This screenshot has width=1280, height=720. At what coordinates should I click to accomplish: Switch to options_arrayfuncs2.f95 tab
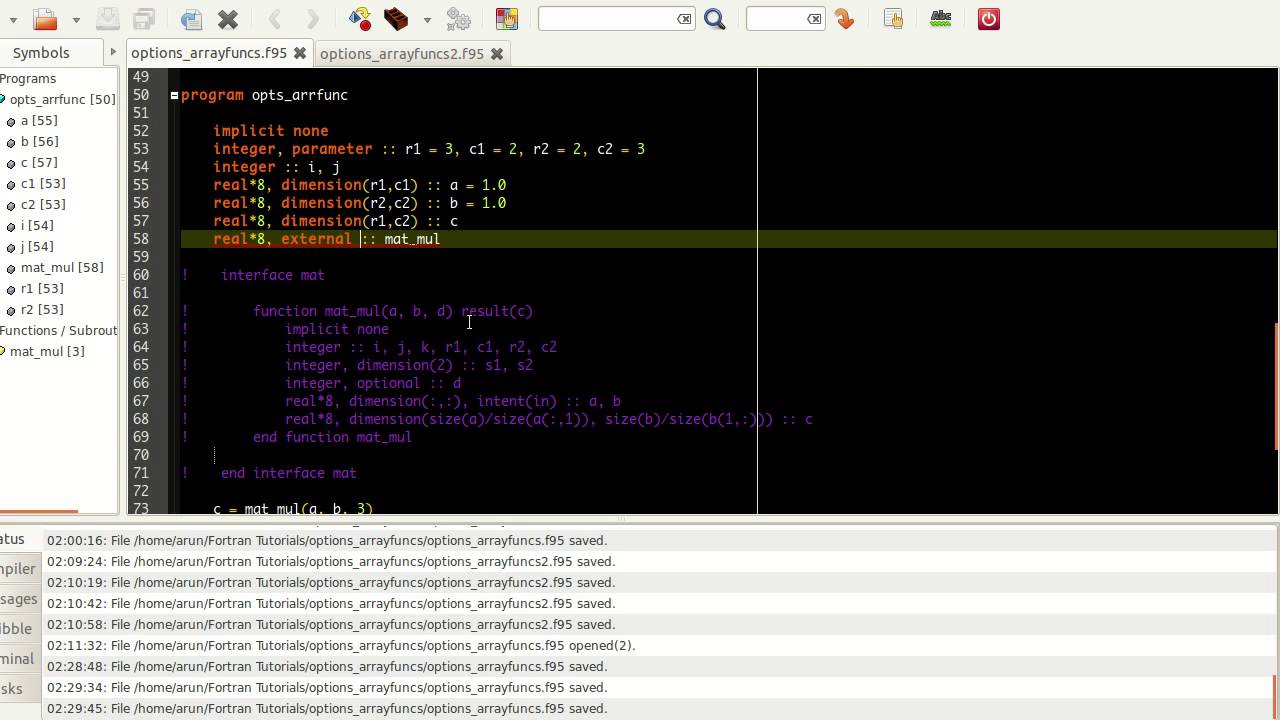click(x=402, y=54)
